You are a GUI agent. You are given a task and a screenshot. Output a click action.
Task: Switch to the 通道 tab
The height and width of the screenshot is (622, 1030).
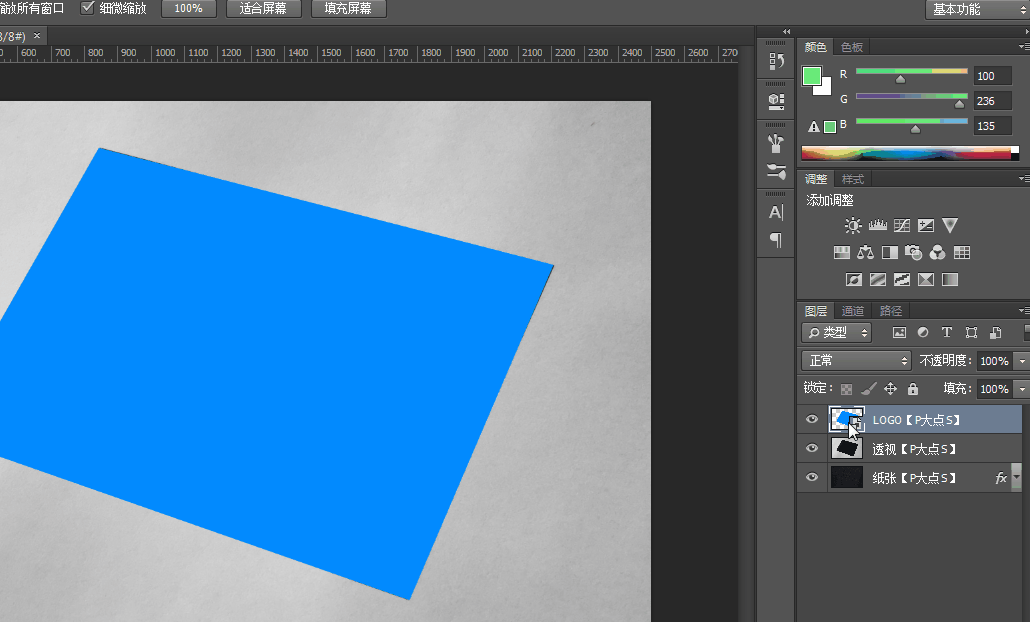(852, 311)
